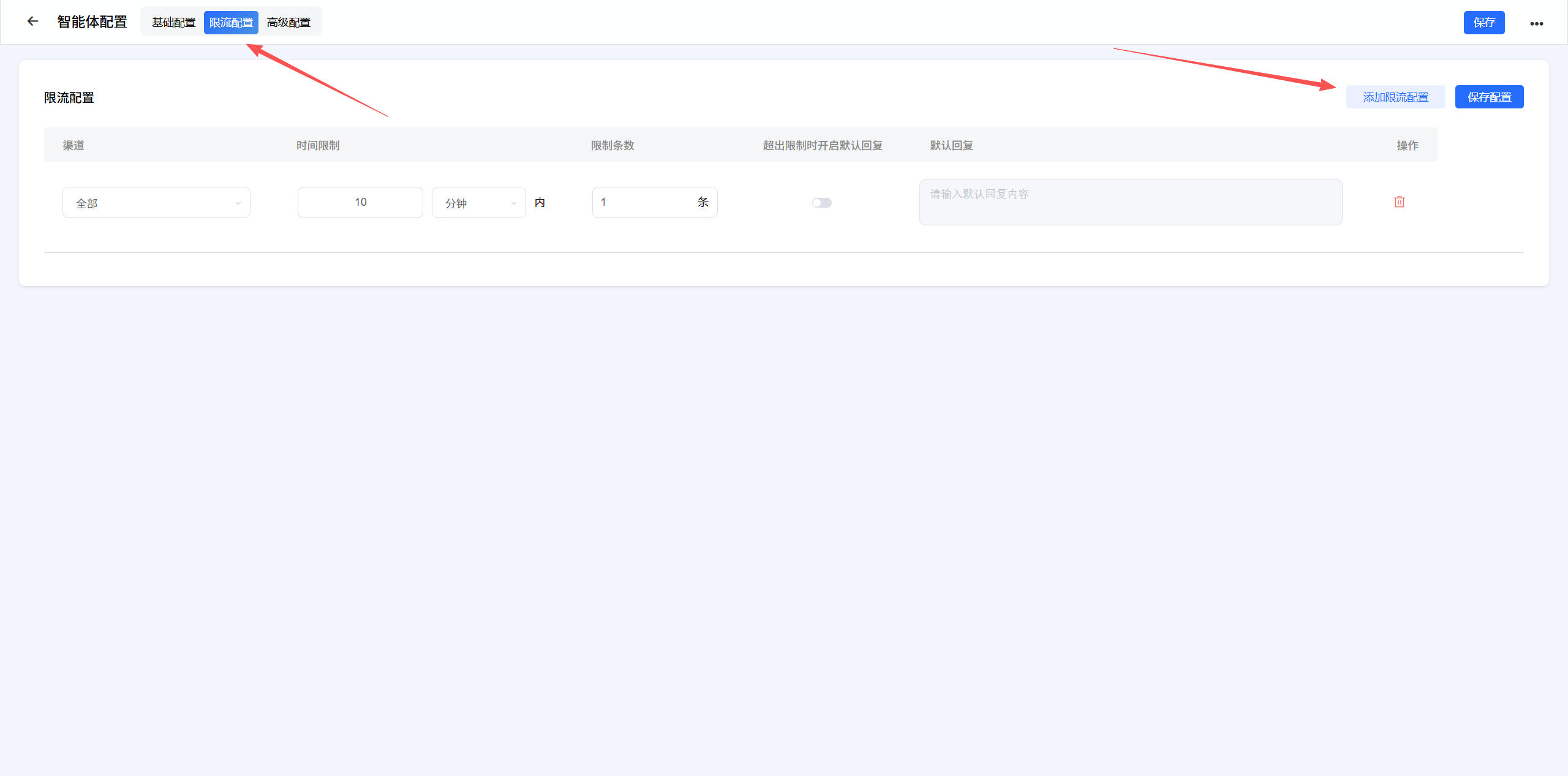
Task: Click the 操作 column header
Action: (x=1407, y=145)
